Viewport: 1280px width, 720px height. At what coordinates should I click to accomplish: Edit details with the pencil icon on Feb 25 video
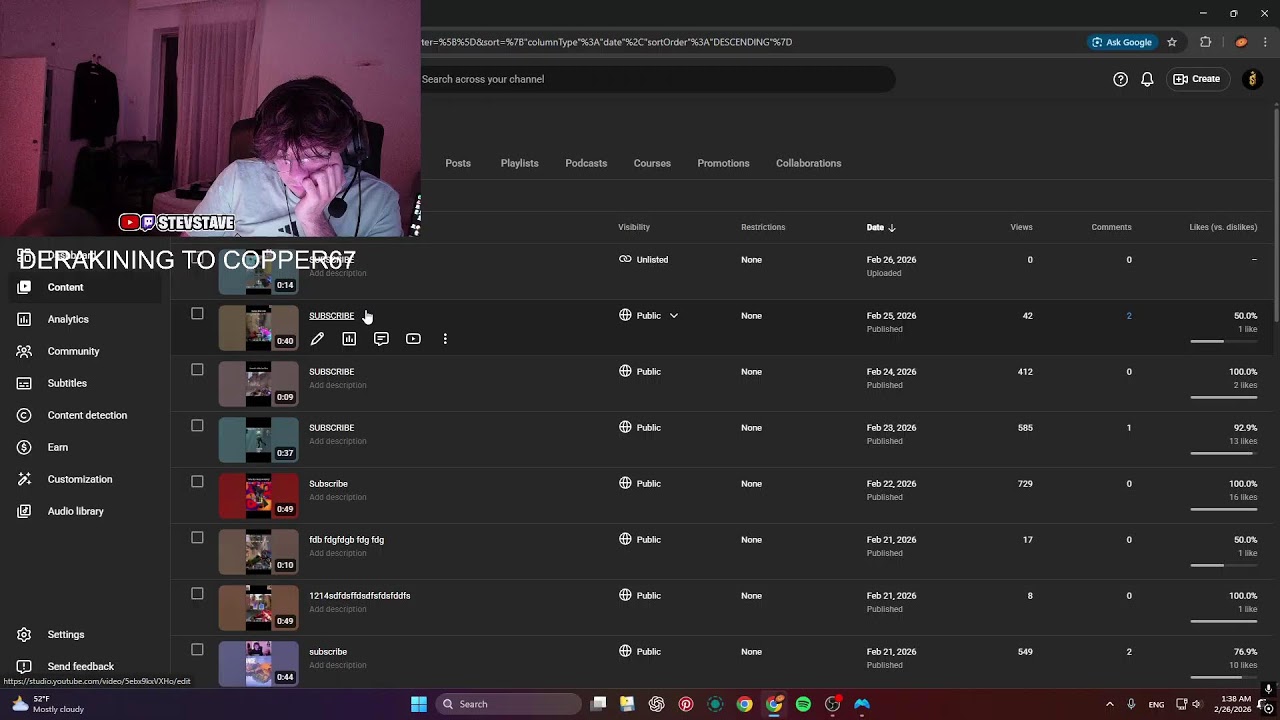(317, 339)
